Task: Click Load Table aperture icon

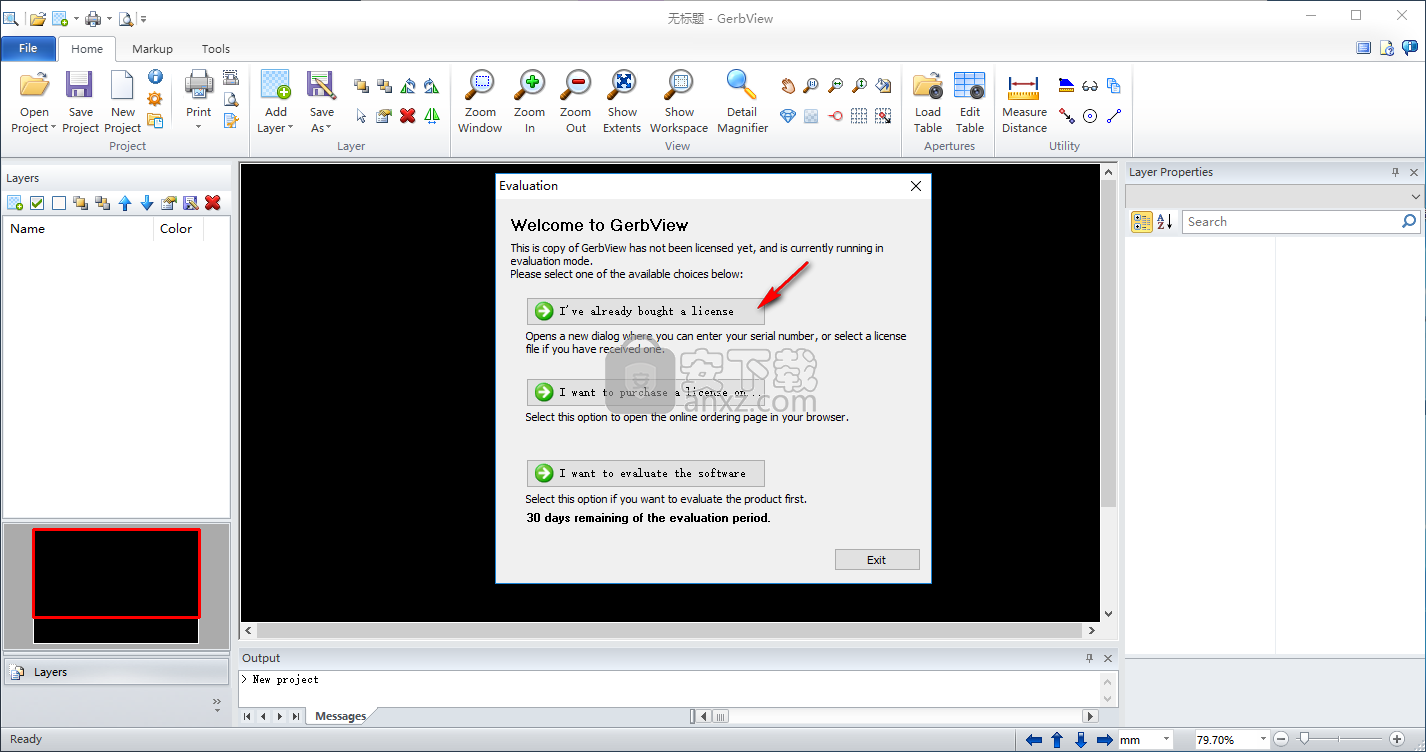Action: pyautogui.click(x=928, y=85)
